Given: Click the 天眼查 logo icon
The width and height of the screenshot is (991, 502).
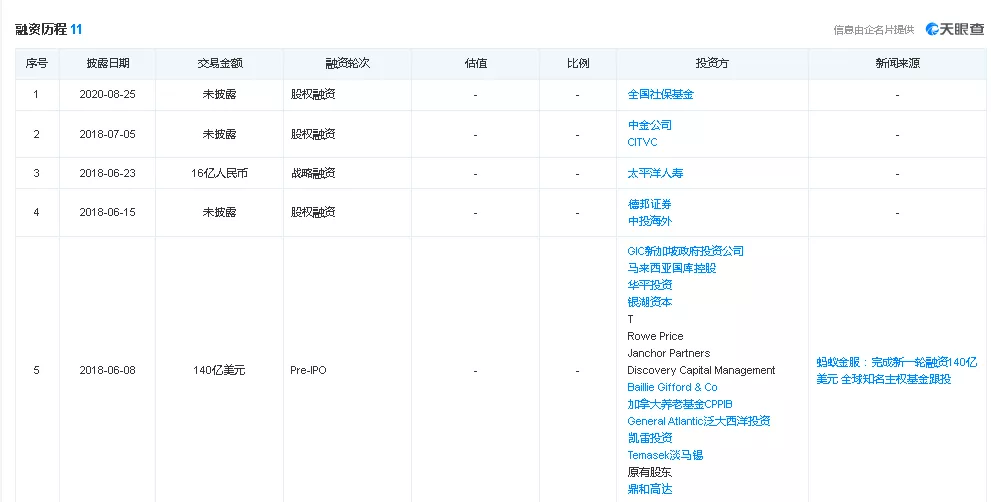Looking at the screenshot, I should point(932,29).
